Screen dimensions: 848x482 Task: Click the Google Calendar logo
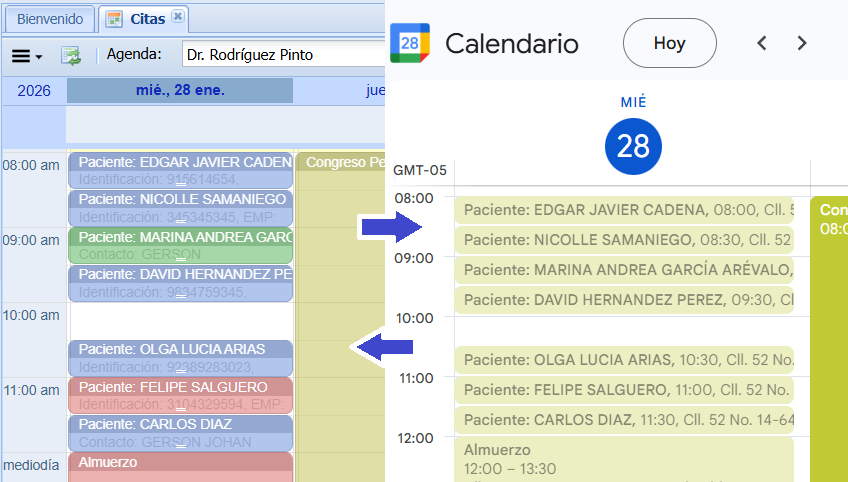pyautogui.click(x=411, y=43)
